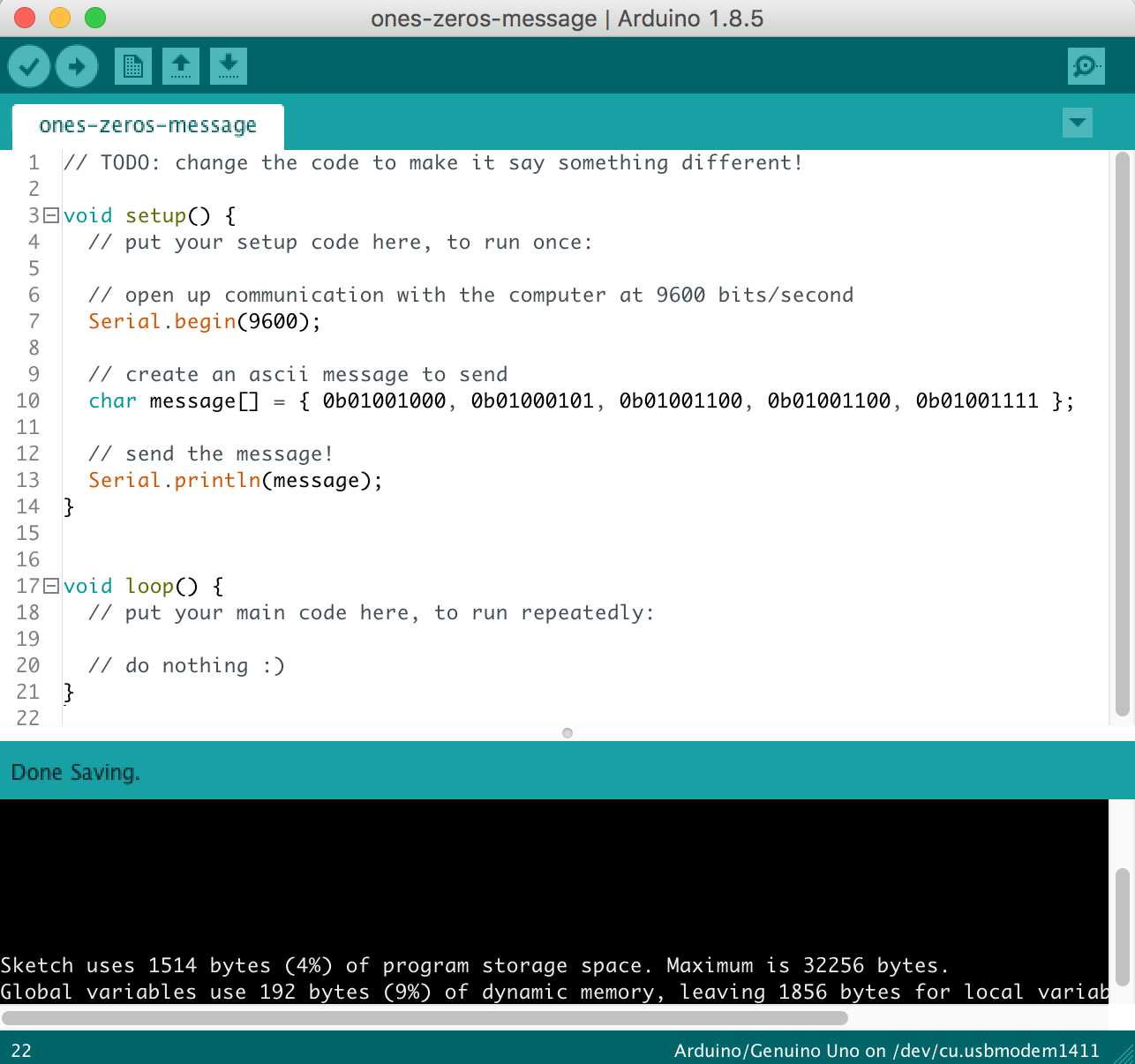
Task: Click the 0b01001000 value in message array
Action: tap(384, 401)
